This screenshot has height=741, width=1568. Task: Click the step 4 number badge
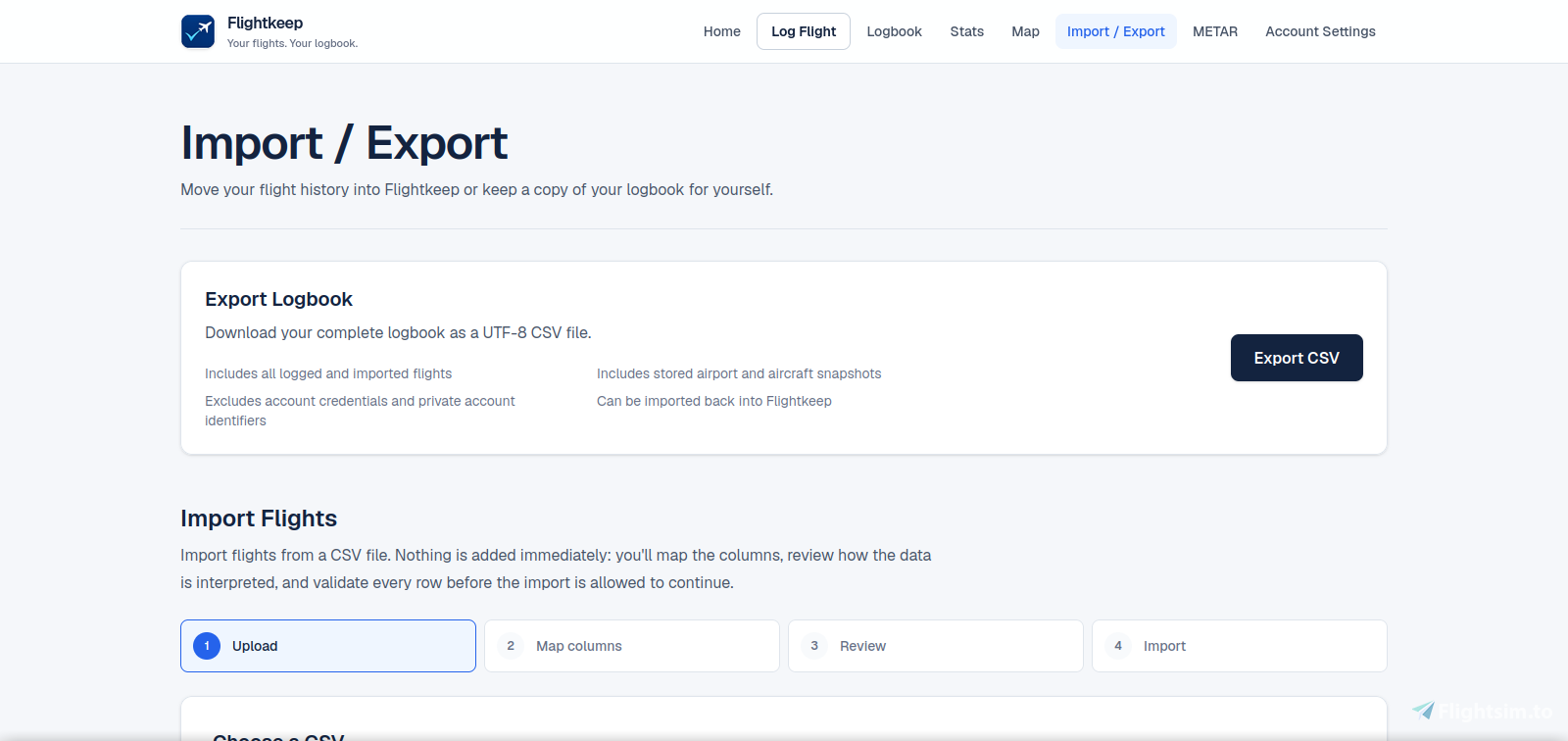tap(1118, 646)
